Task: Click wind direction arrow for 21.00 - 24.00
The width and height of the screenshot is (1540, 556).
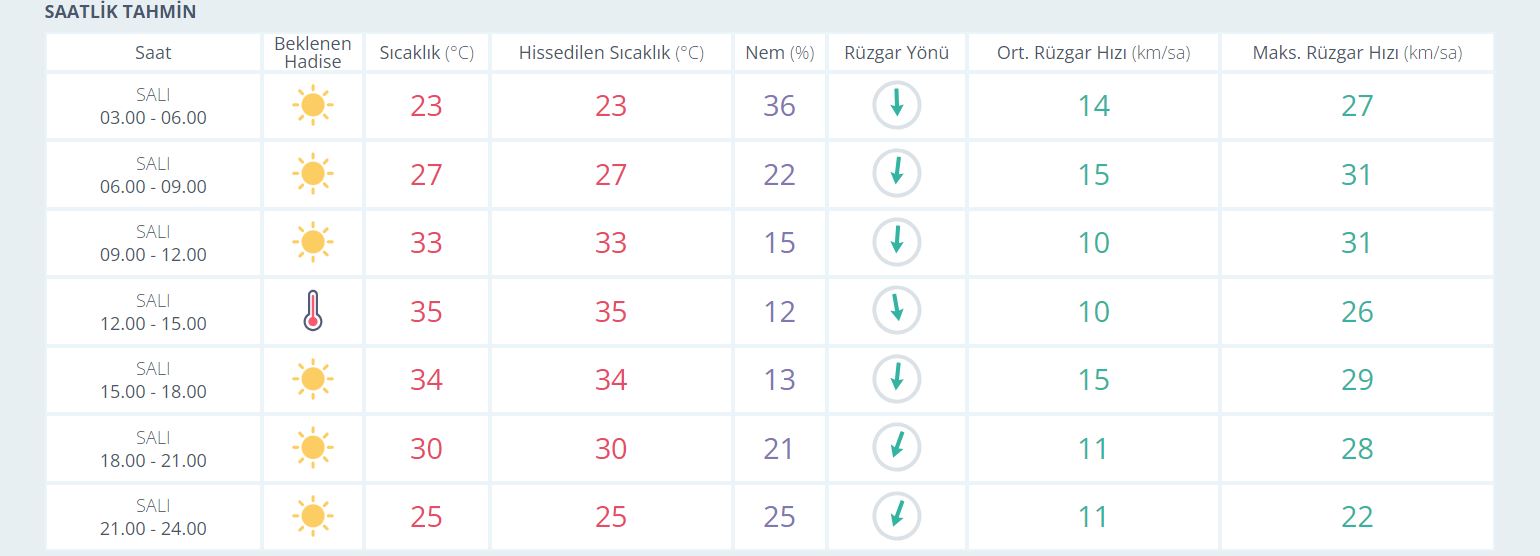Action: click(897, 516)
